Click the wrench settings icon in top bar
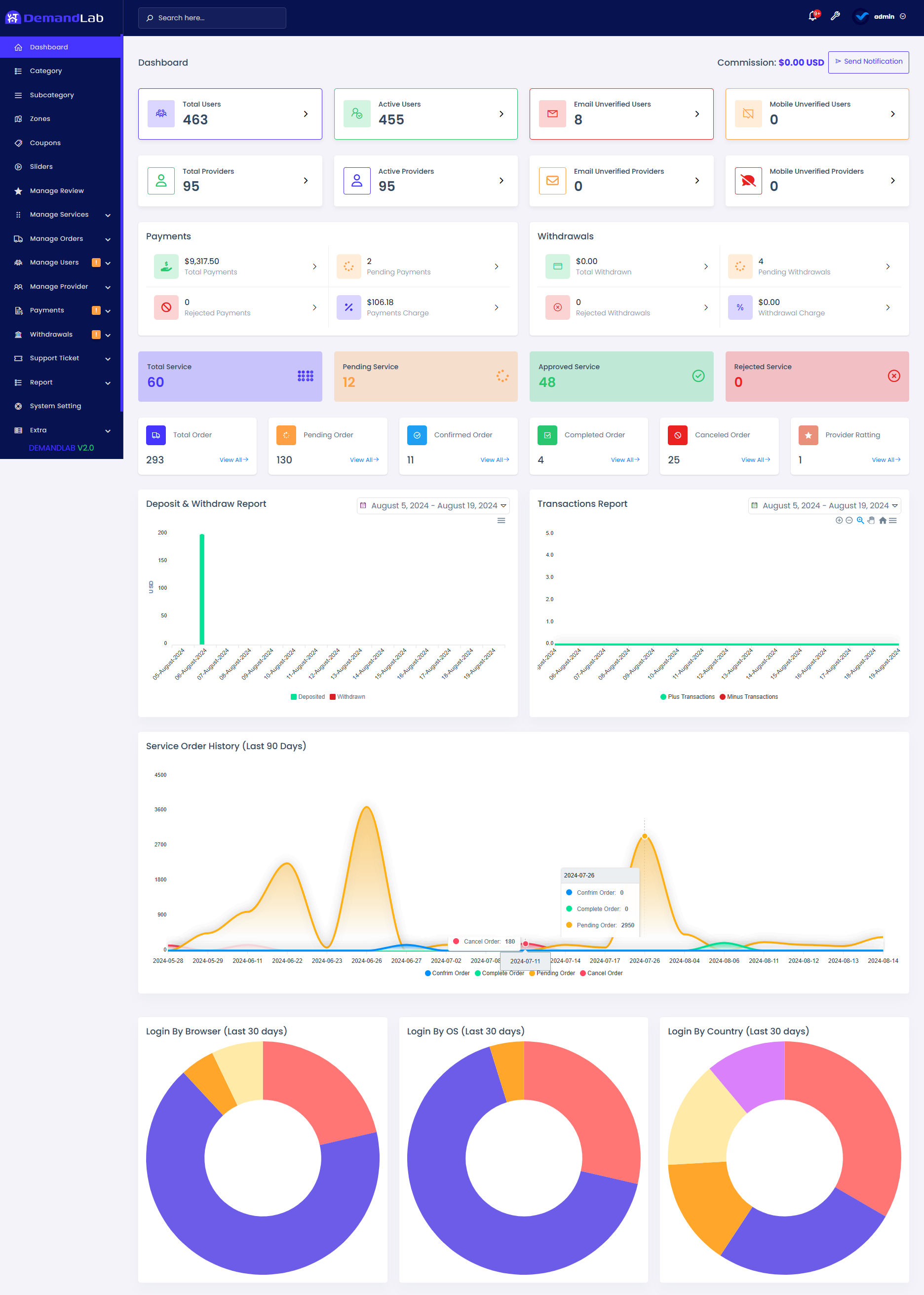 pyautogui.click(x=835, y=17)
